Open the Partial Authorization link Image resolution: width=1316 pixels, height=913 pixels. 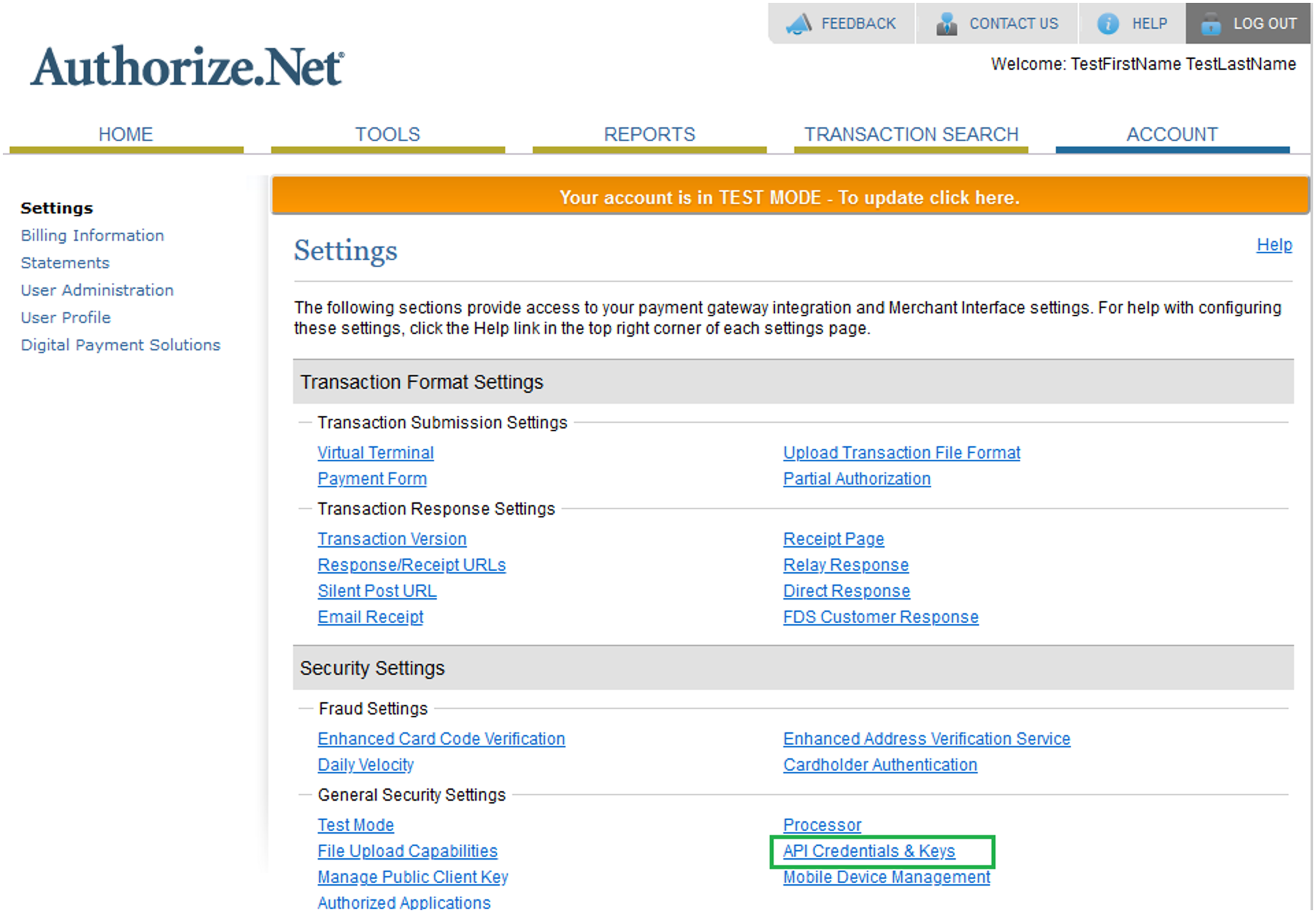(857, 479)
